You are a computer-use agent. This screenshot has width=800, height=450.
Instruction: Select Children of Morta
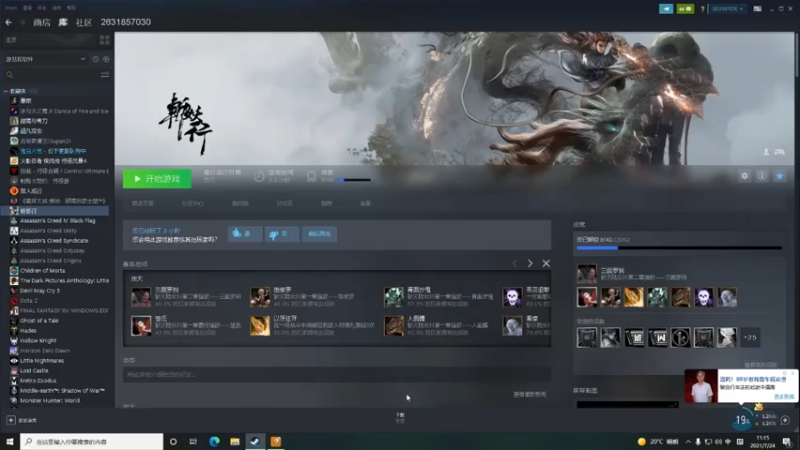point(42,270)
